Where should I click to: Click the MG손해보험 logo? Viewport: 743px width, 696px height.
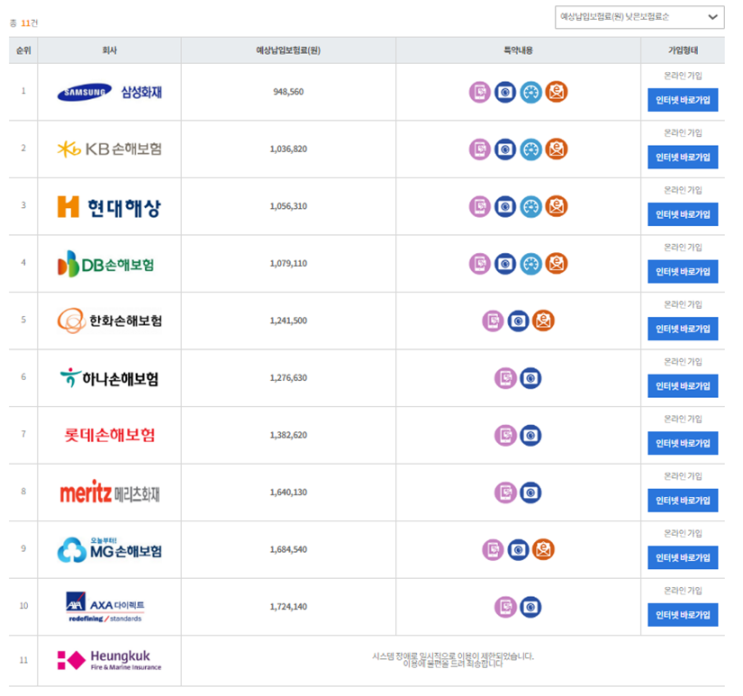pyautogui.click(x=109, y=550)
